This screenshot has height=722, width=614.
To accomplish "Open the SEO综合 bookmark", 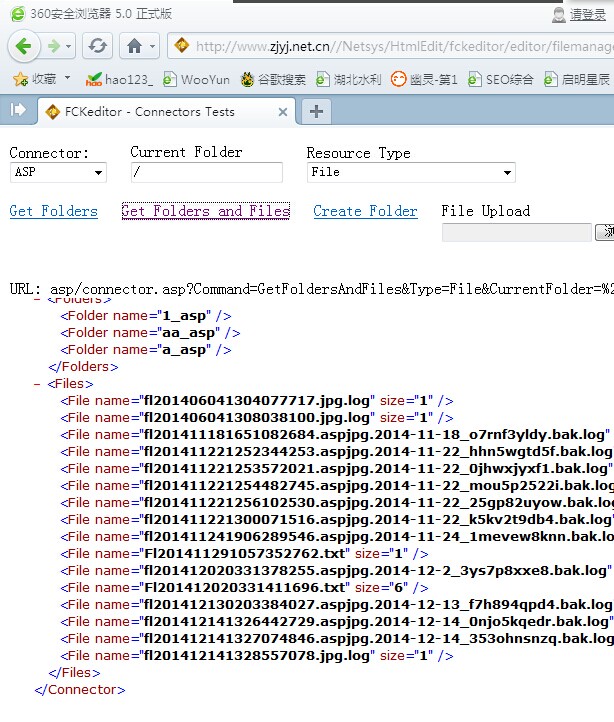I will pyautogui.click(x=500, y=80).
